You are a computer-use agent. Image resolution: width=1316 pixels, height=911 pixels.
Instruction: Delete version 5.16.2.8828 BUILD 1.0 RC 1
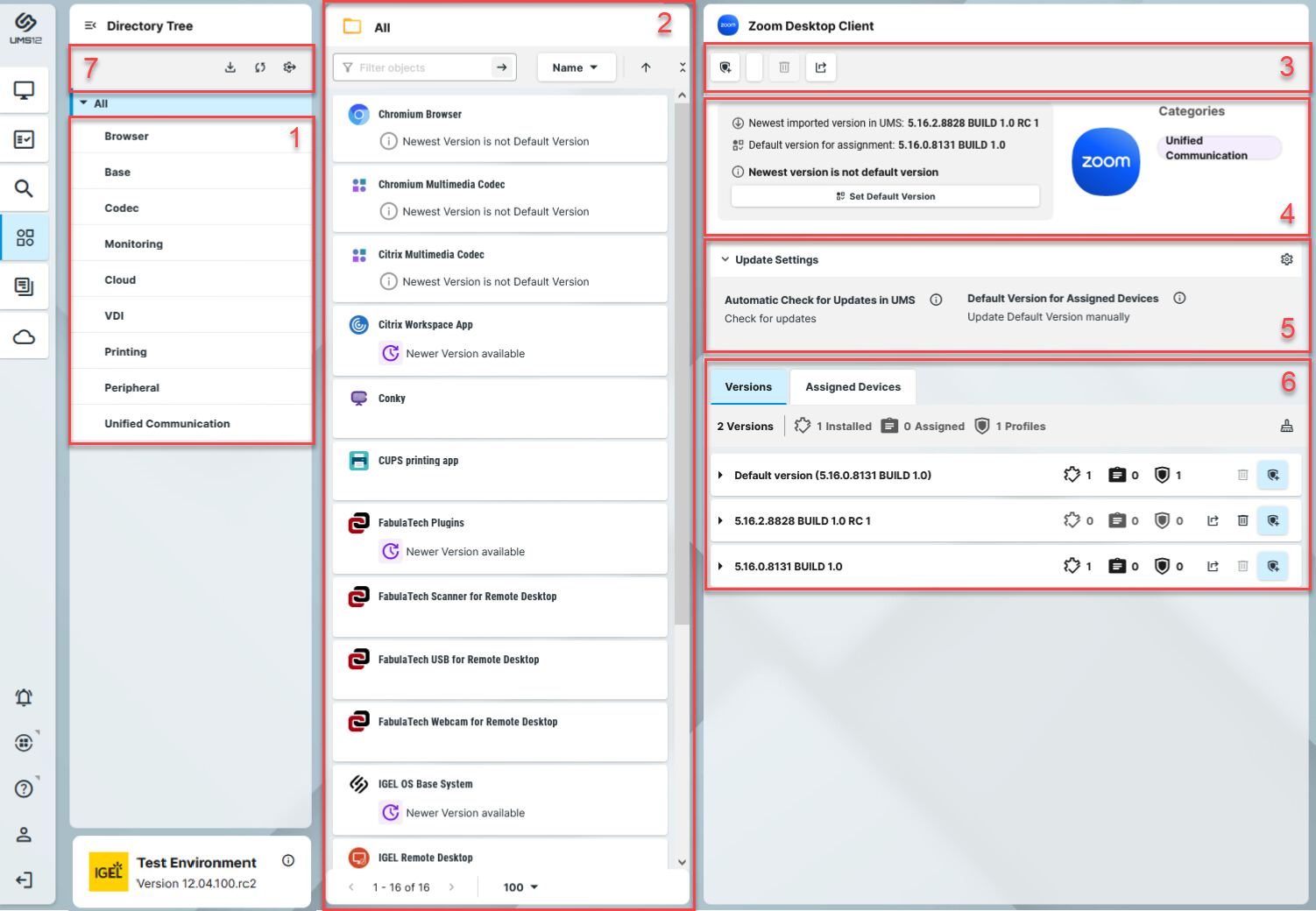(x=1242, y=520)
